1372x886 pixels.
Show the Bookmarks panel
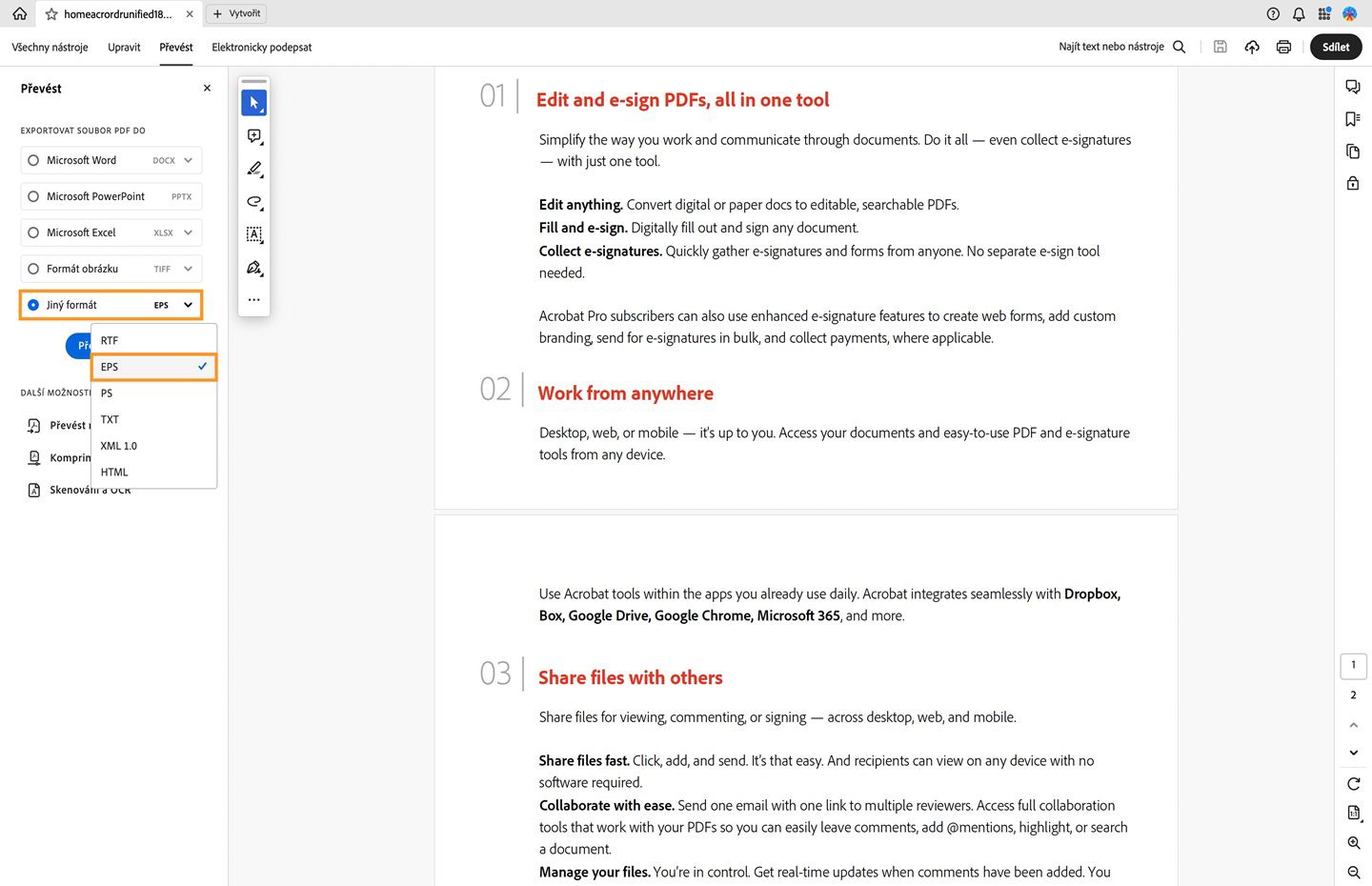pyautogui.click(x=1352, y=118)
